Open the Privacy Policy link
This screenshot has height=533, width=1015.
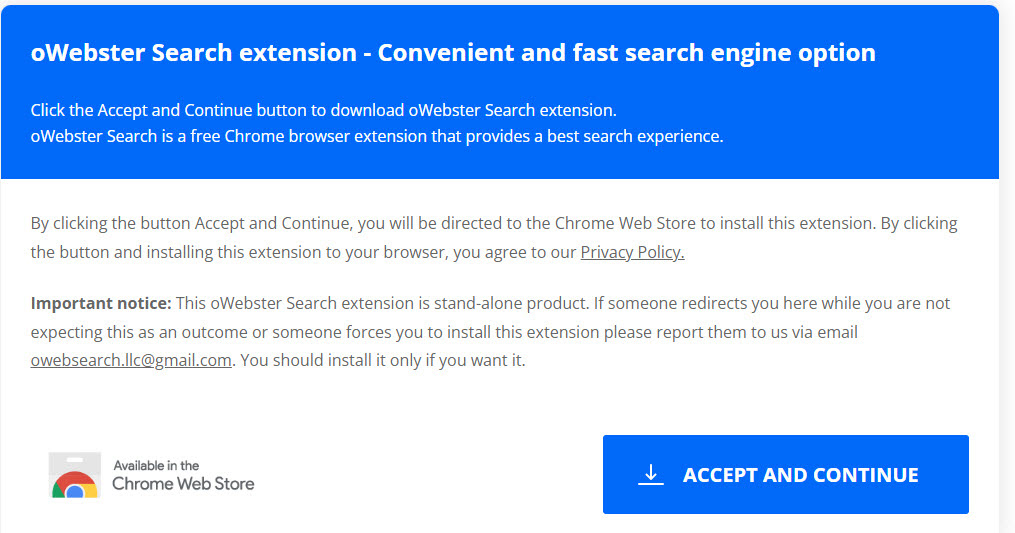[632, 252]
